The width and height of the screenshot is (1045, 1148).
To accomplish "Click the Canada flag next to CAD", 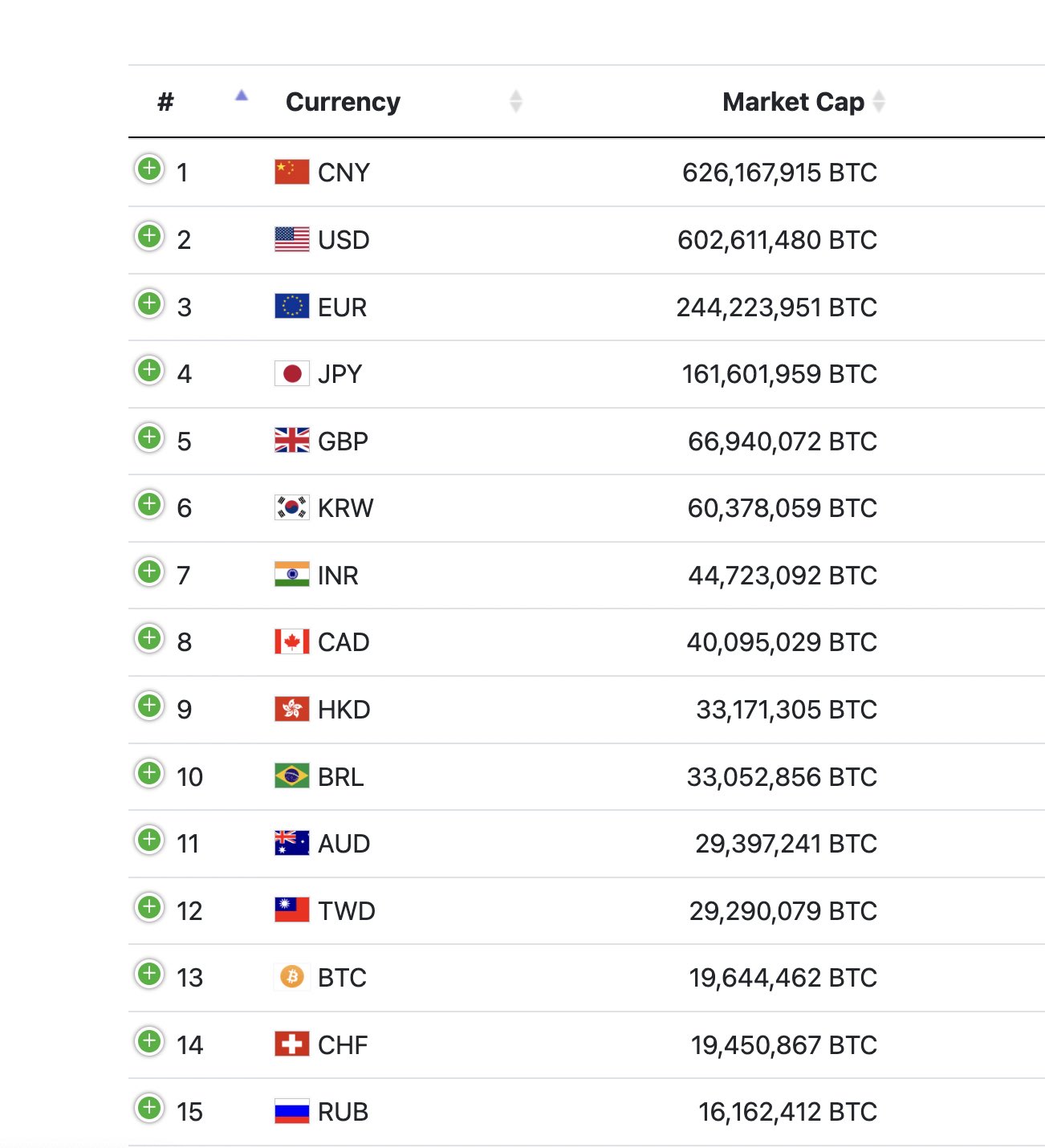I will (291, 641).
